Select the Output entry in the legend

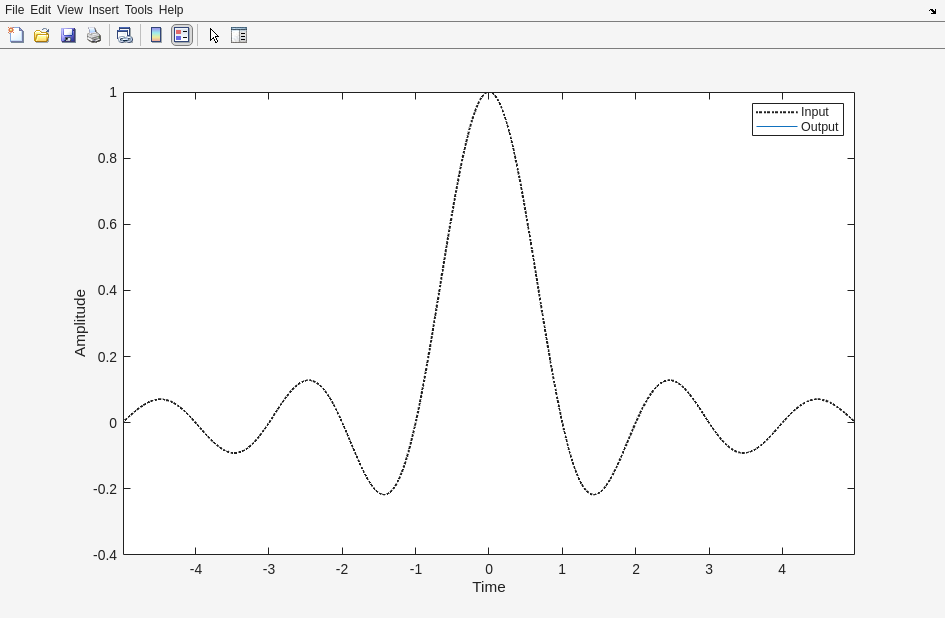click(x=819, y=127)
